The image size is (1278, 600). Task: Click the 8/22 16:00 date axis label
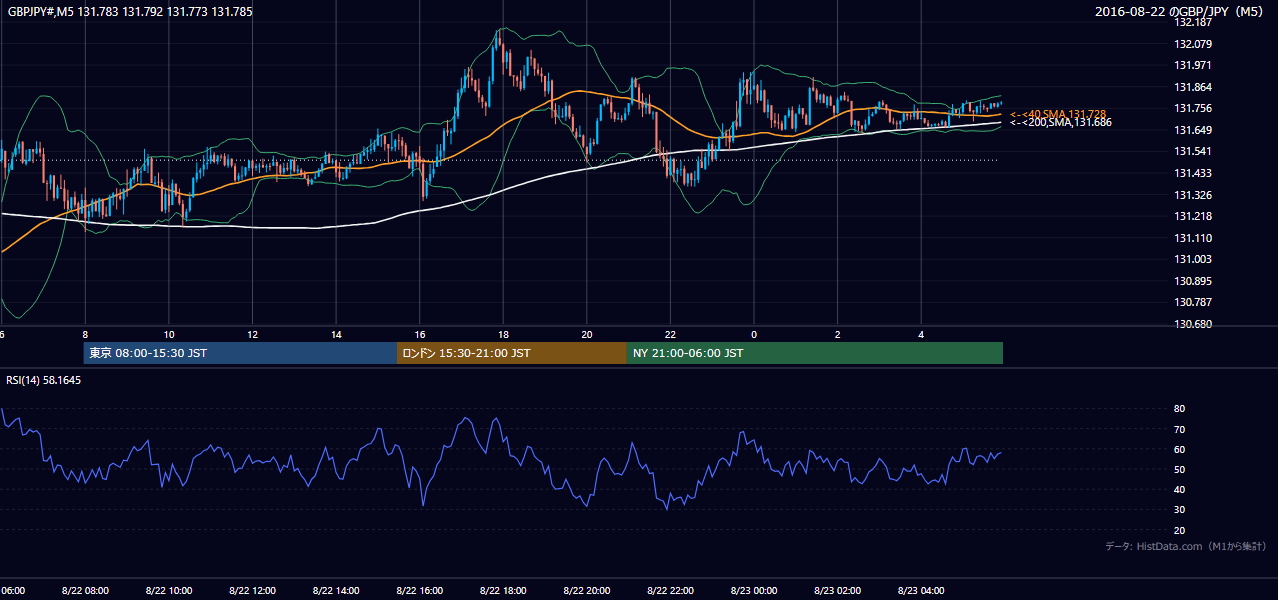click(x=420, y=591)
